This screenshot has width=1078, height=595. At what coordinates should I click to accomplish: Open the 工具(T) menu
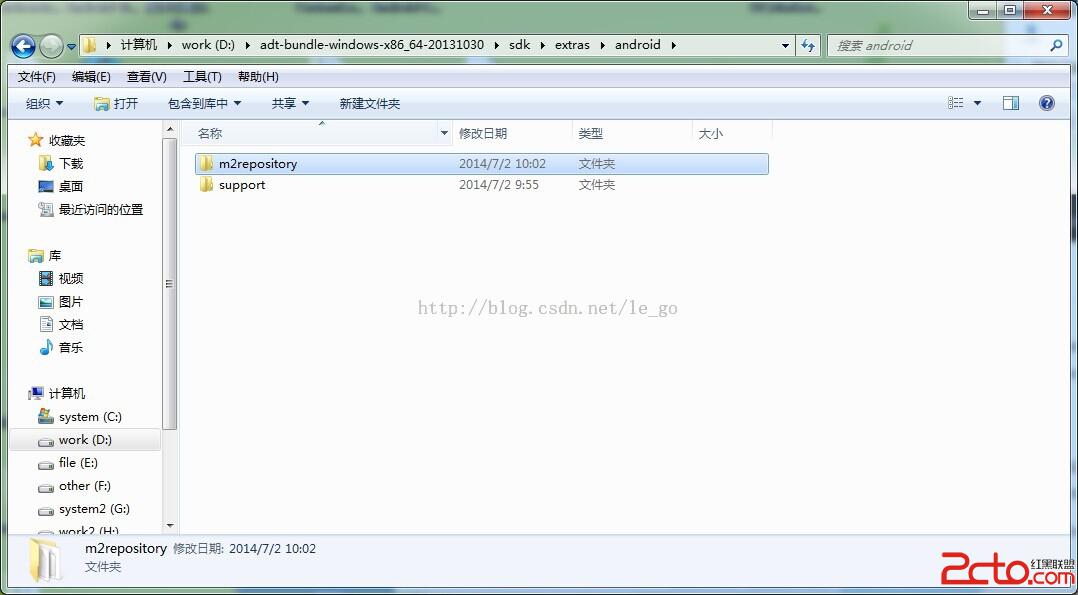[x=202, y=77]
